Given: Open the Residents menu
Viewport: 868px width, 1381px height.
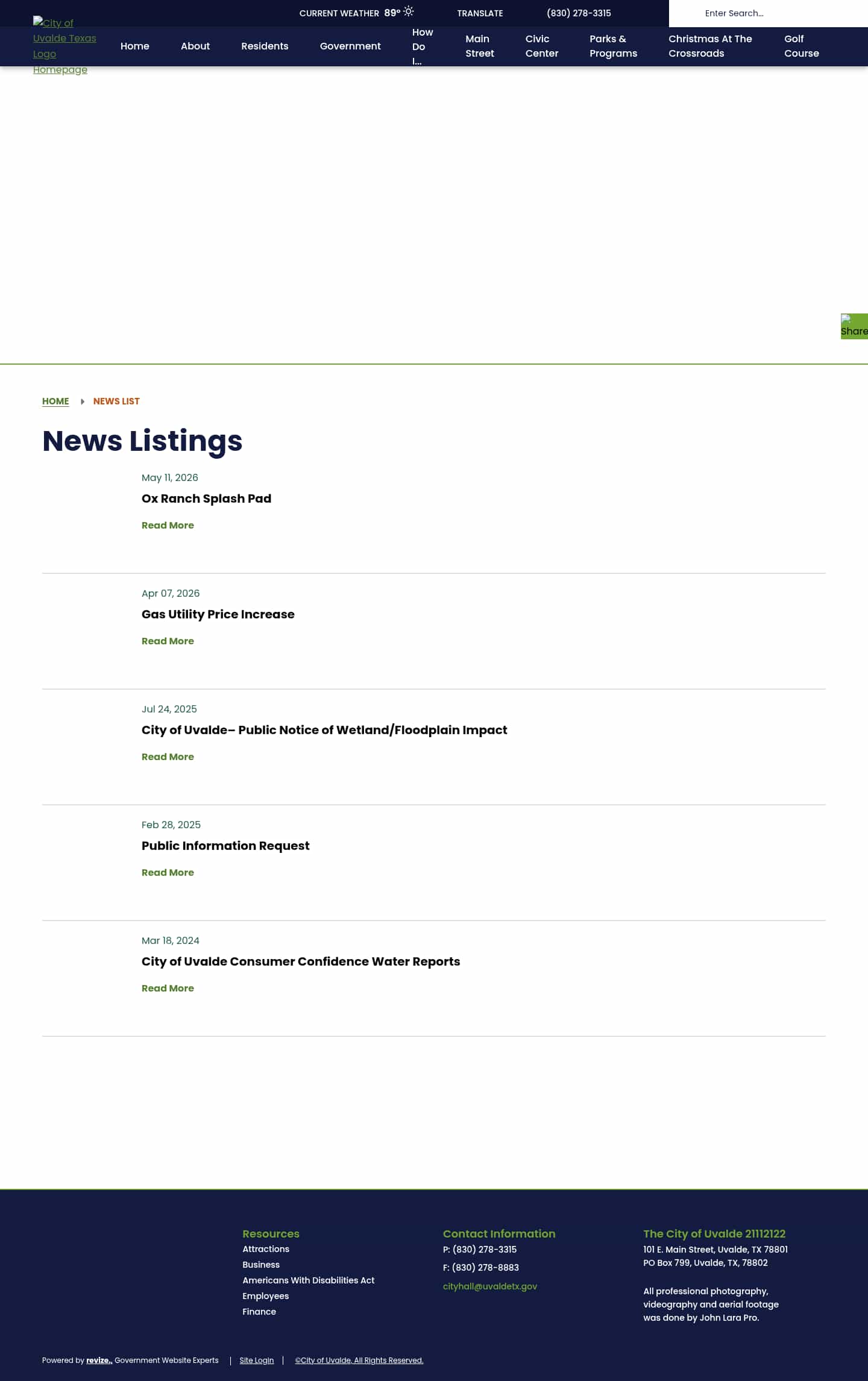Looking at the screenshot, I should (x=265, y=46).
